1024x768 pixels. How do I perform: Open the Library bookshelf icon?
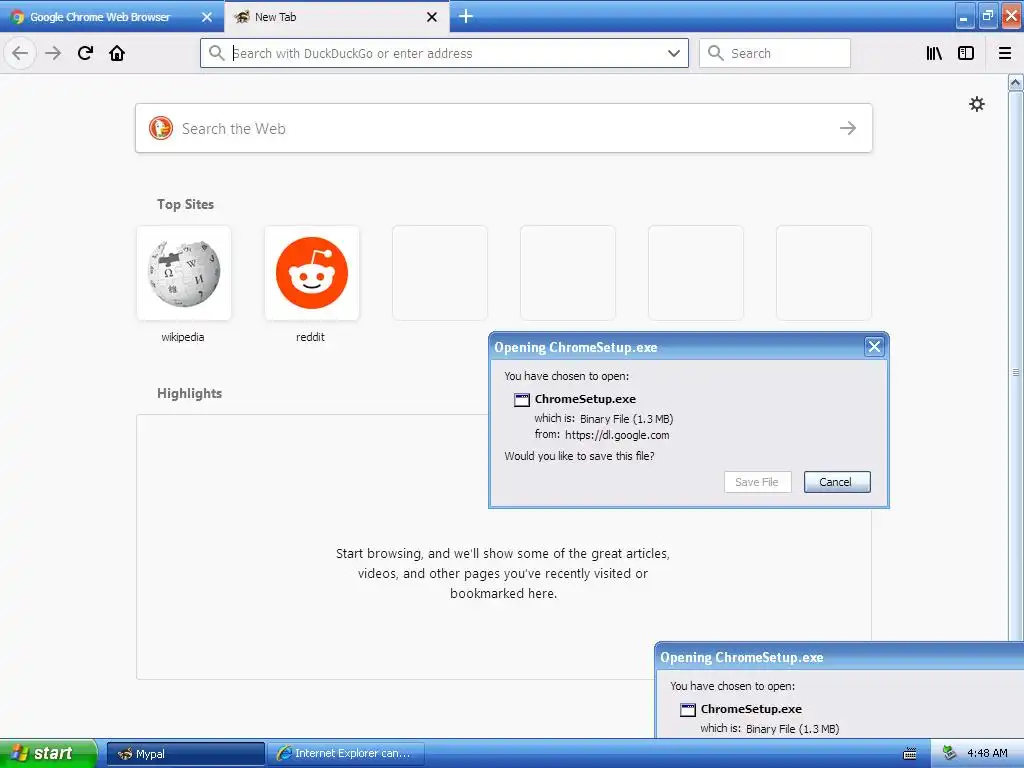click(x=934, y=53)
